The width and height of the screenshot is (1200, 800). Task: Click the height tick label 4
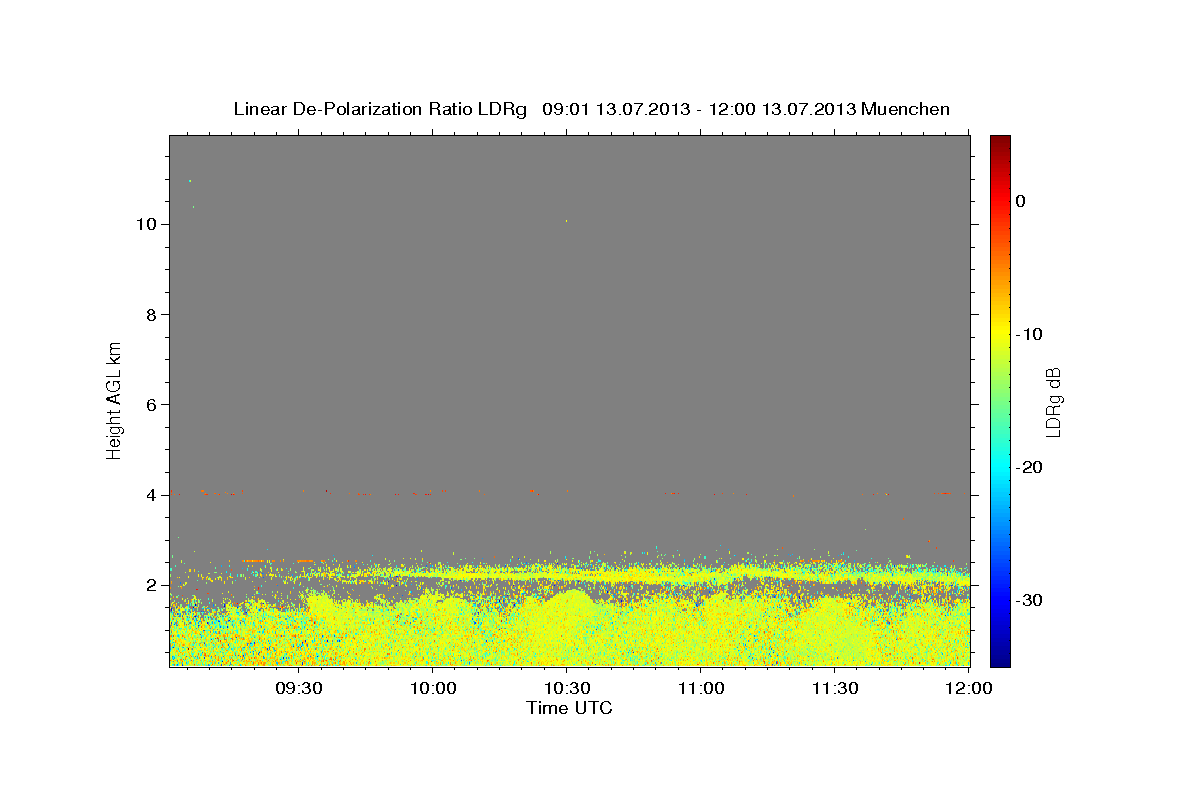pyautogui.click(x=151, y=494)
